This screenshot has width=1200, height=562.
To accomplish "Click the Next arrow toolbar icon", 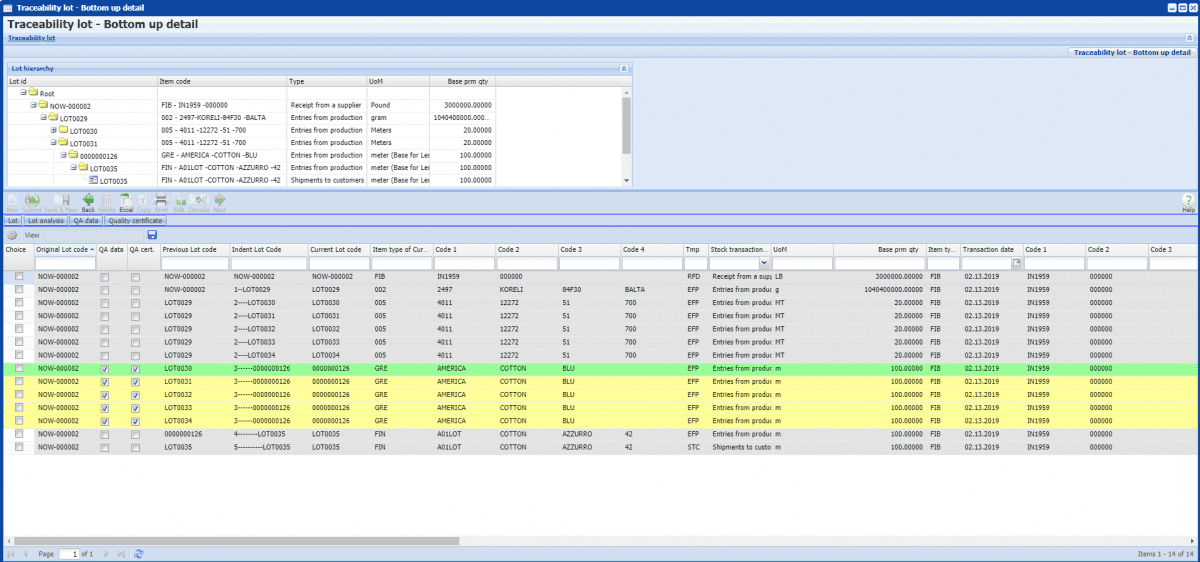I will (x=219, y=203).
